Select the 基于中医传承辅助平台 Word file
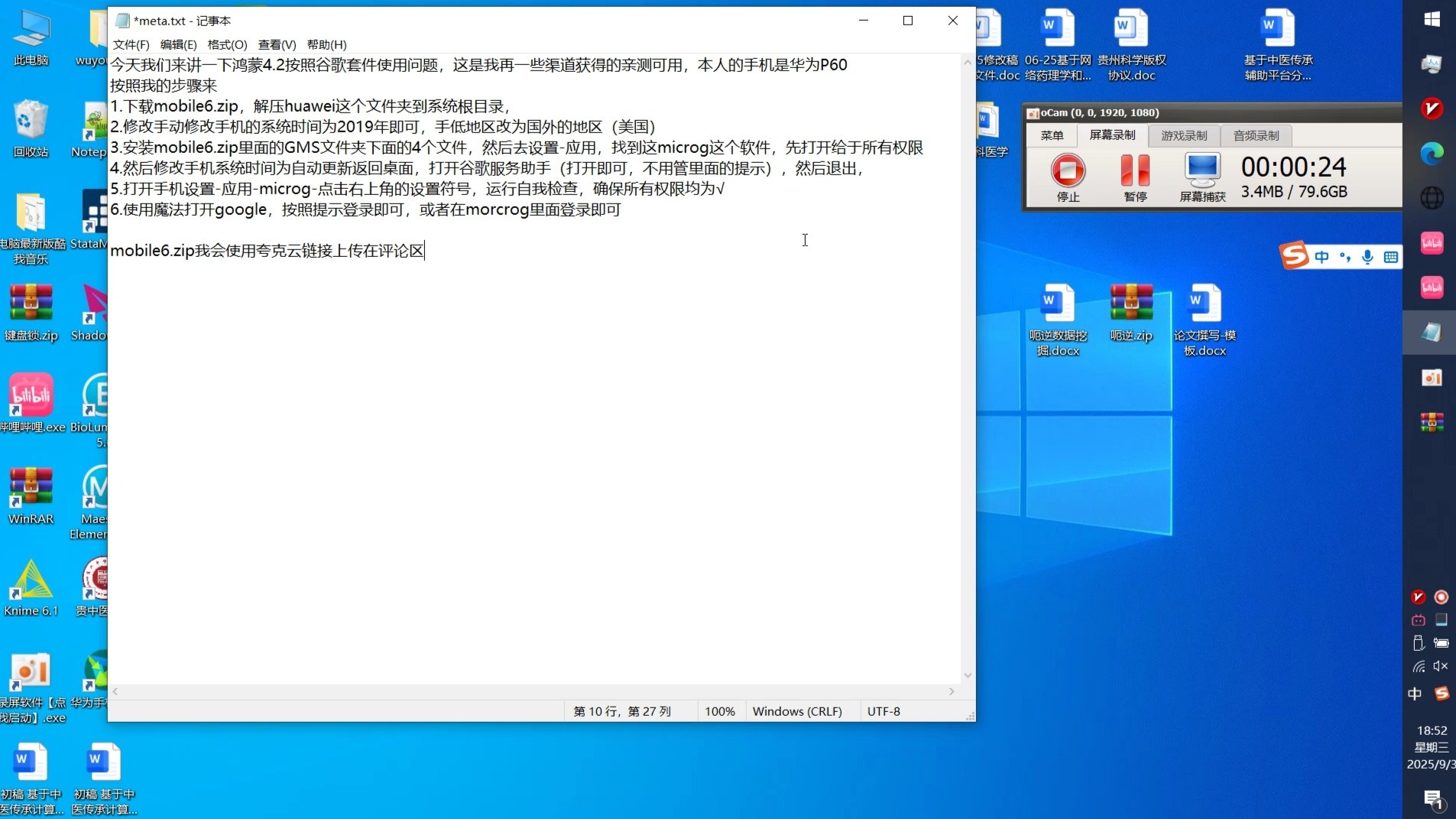 [x=1278, y=44]
